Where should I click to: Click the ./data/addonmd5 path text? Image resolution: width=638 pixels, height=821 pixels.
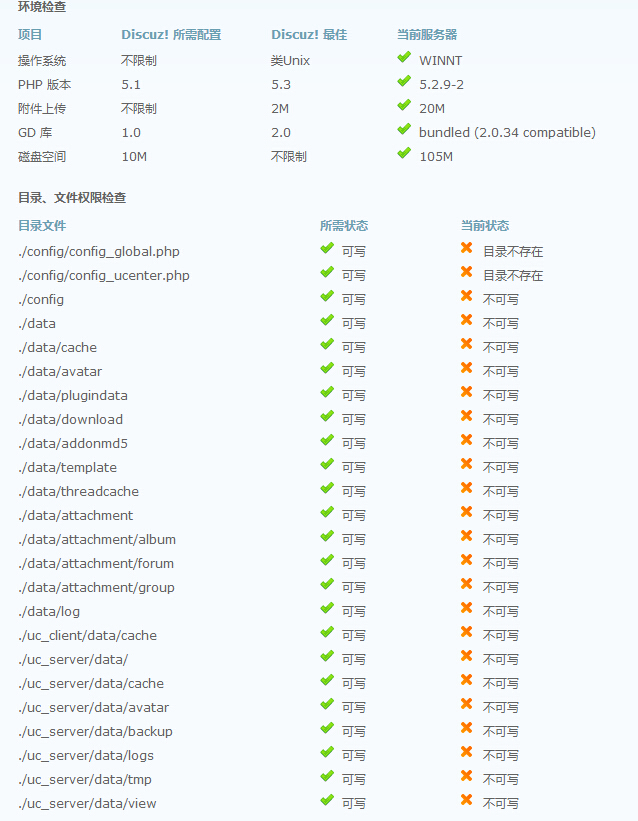pos(73,443)
